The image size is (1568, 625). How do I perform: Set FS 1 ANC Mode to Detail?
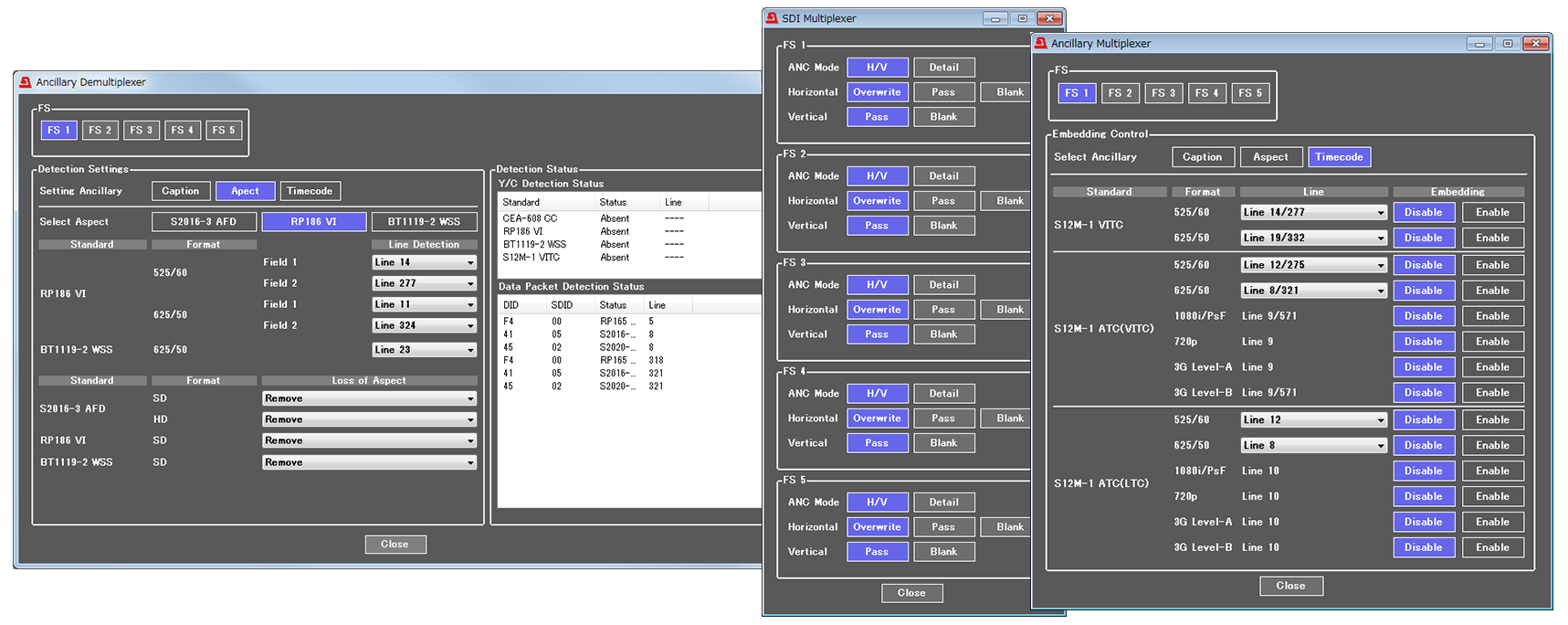point(943,68)
